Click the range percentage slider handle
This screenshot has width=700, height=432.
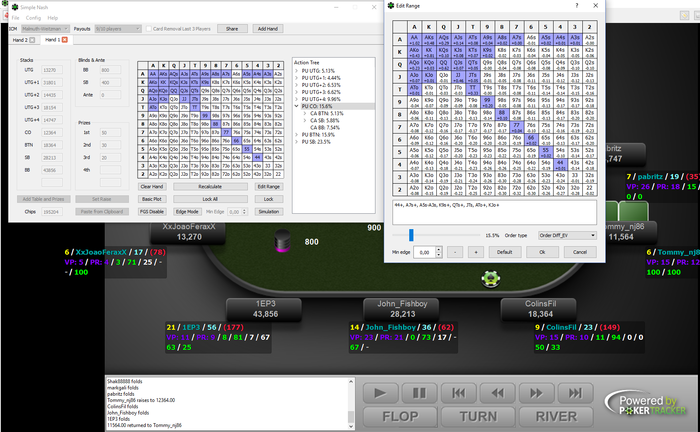[x=411, y=235]
